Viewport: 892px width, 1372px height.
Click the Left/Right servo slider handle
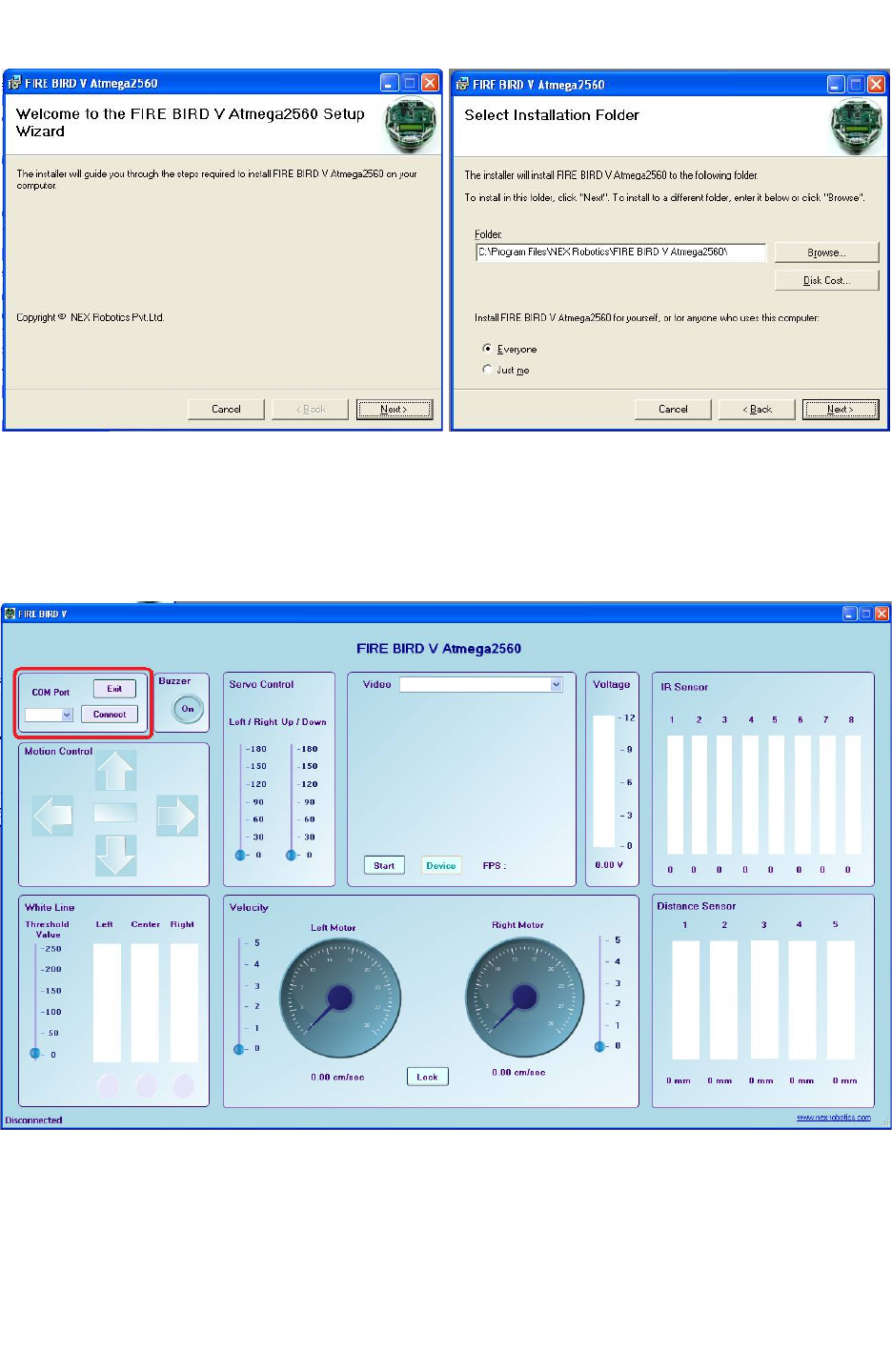coord(240,855)
